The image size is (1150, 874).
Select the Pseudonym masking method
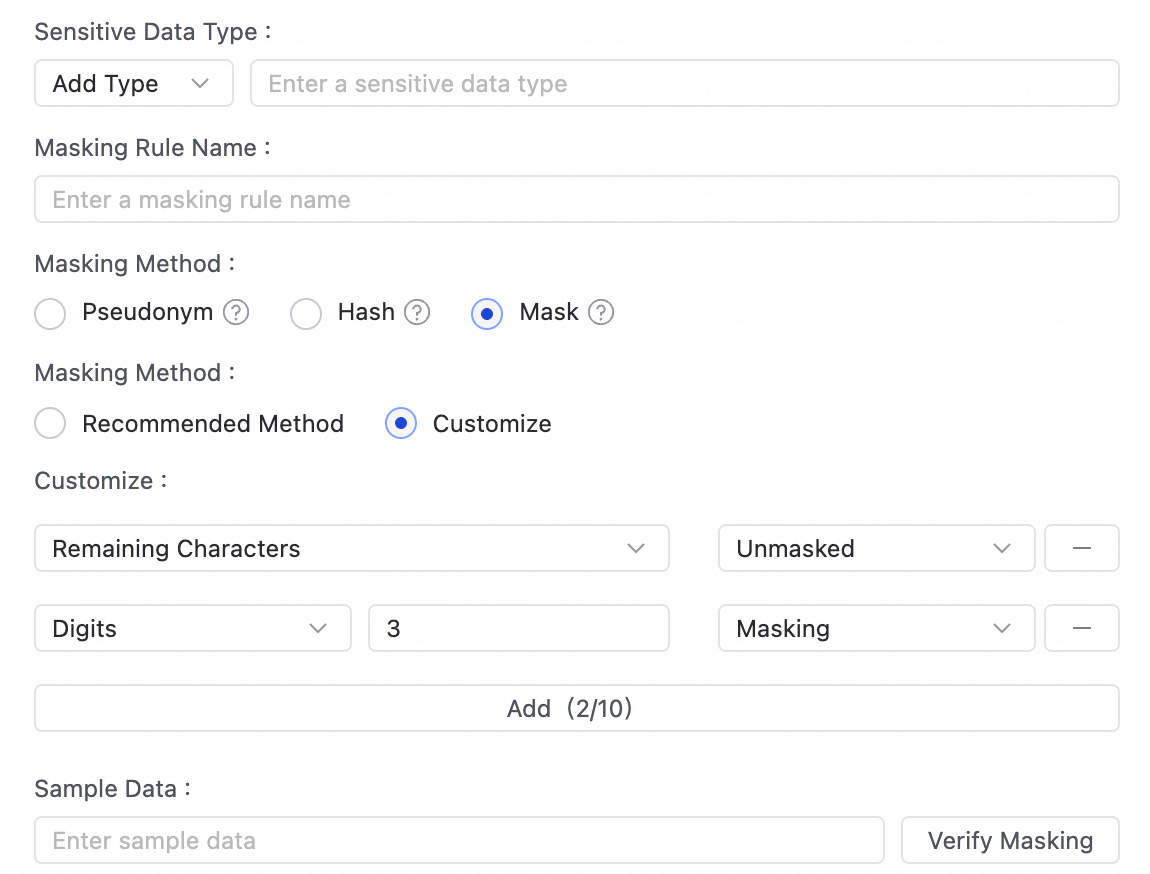(50, 313)
